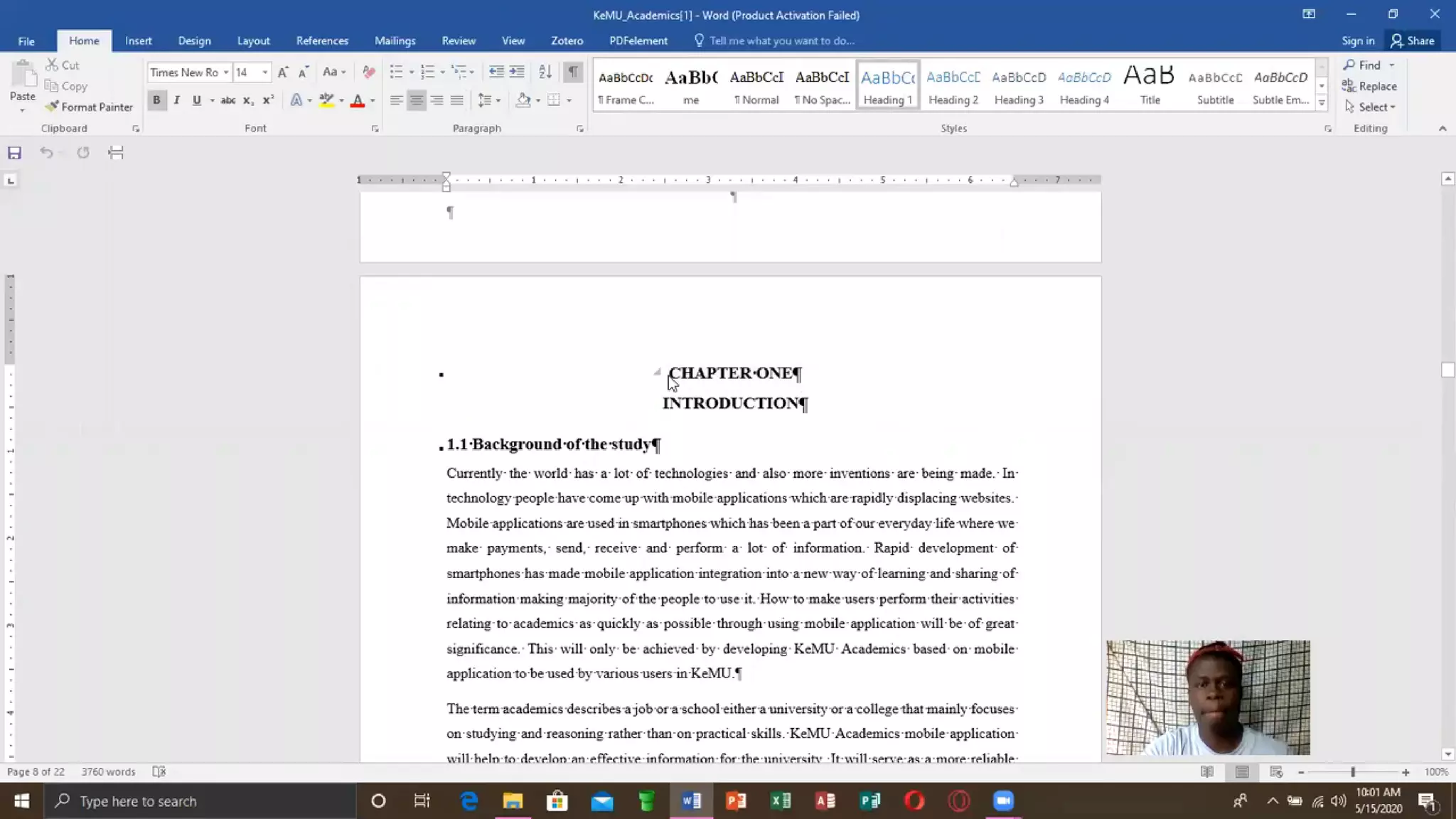Sort paragraph text A to Z
This screenshot has width=1456, height=819.
(x=545, y=72)
